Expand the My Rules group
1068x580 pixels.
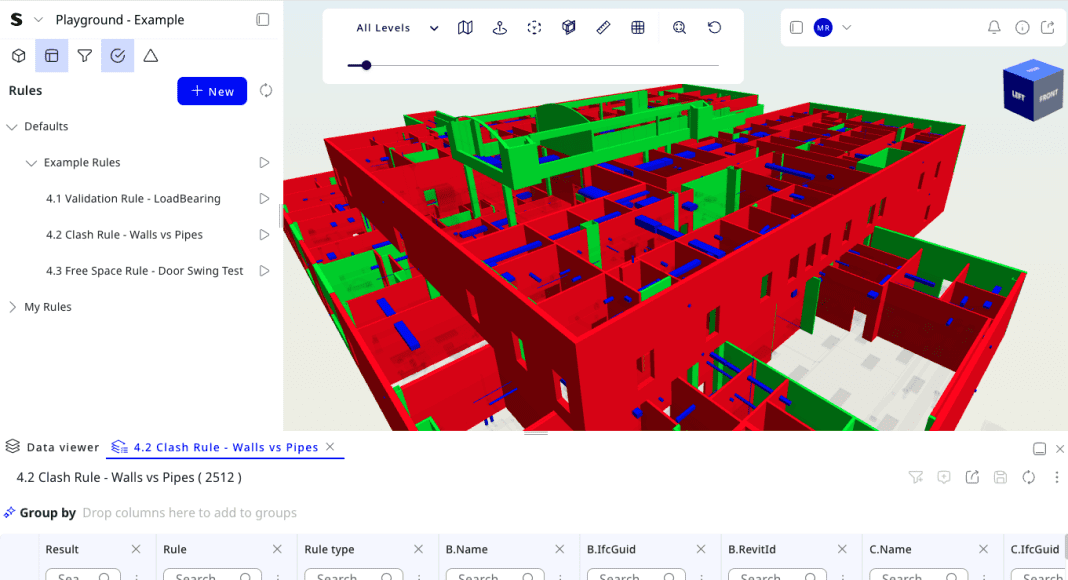click(13, 307)
